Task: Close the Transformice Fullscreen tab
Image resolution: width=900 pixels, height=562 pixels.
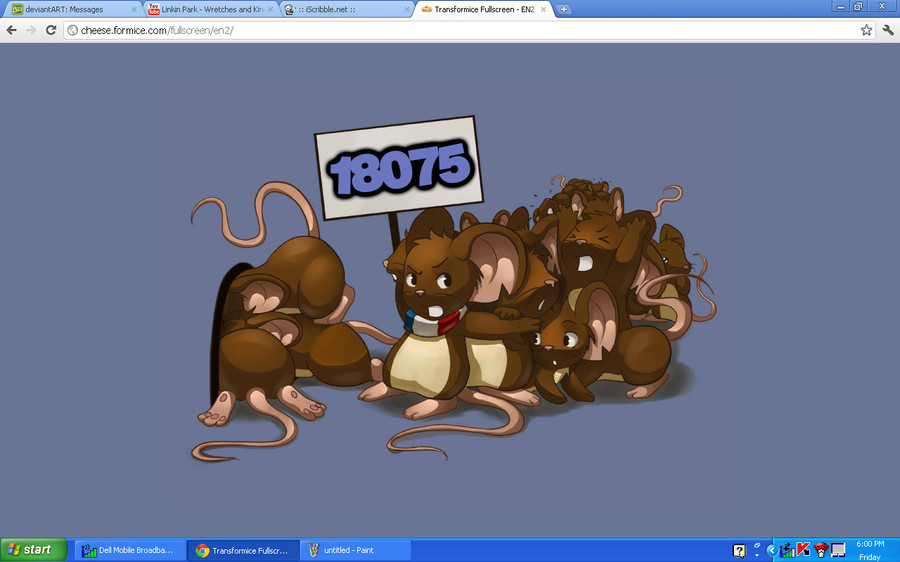Action: [x=543, y=10]
